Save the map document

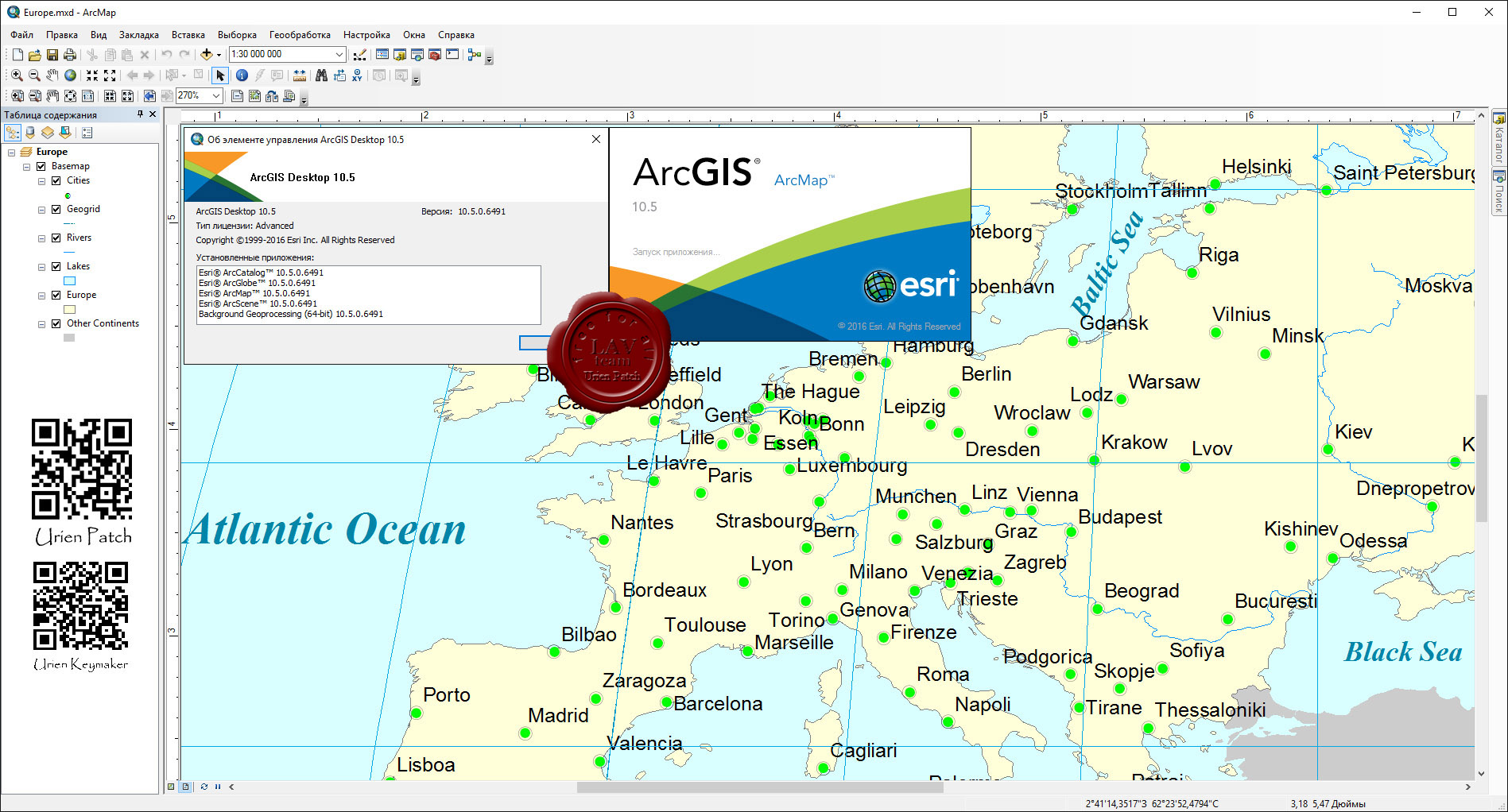click(x=52, y=55)
